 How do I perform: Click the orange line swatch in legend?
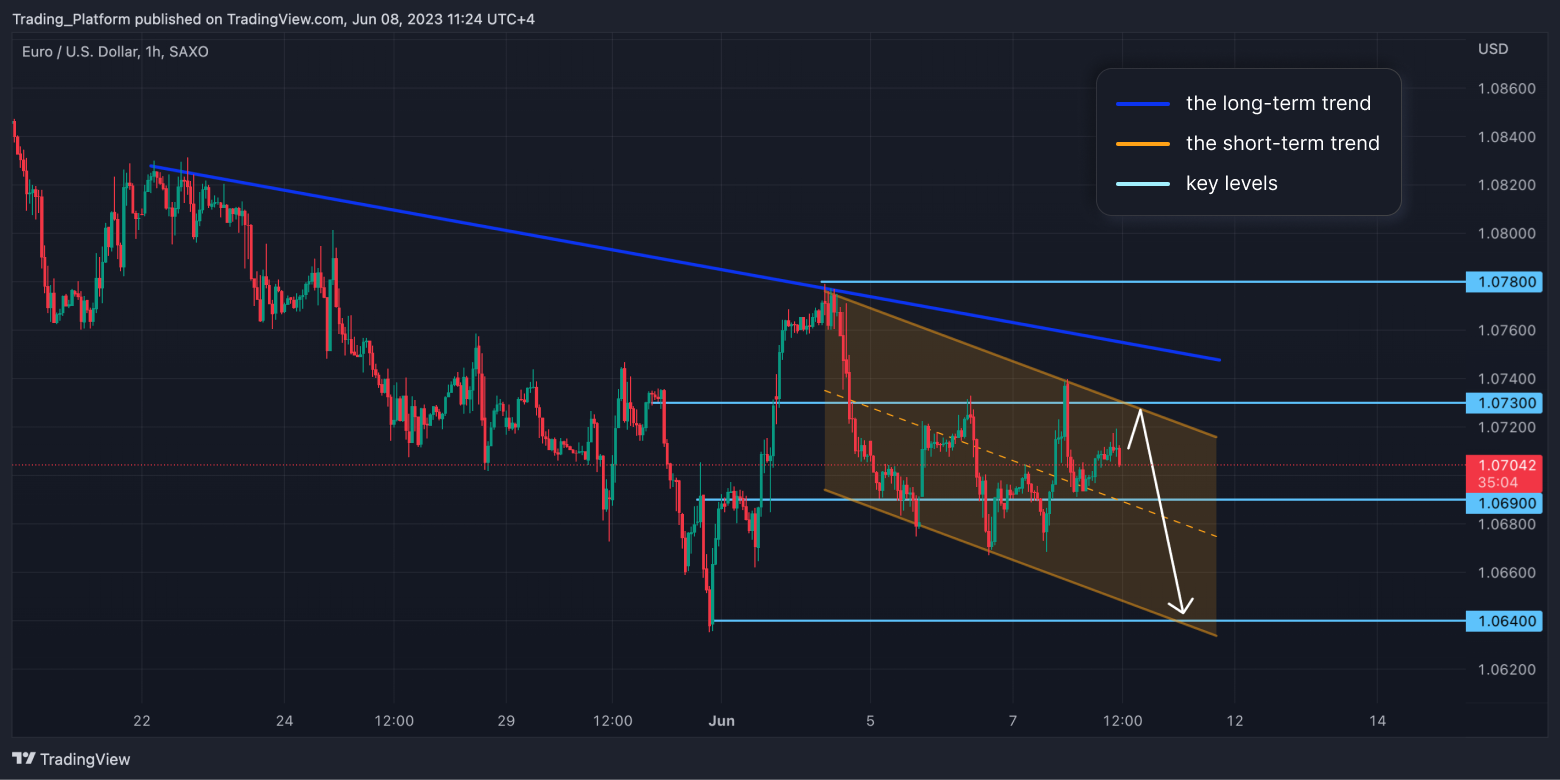pos(1142,144)
